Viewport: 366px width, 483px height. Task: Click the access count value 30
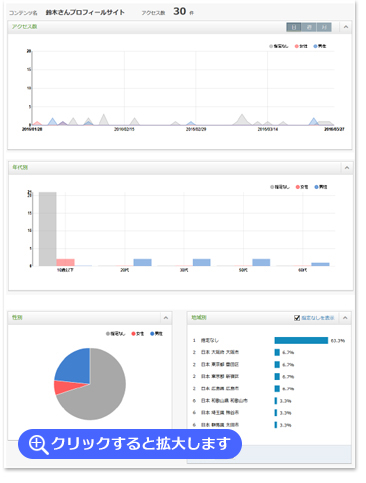pos(180,12)
